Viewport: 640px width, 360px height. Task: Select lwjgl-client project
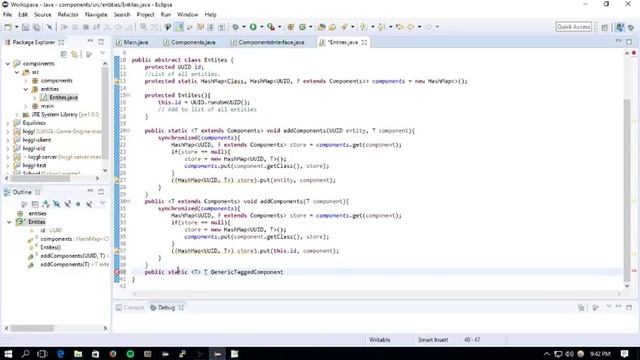[x=37, y=140]
